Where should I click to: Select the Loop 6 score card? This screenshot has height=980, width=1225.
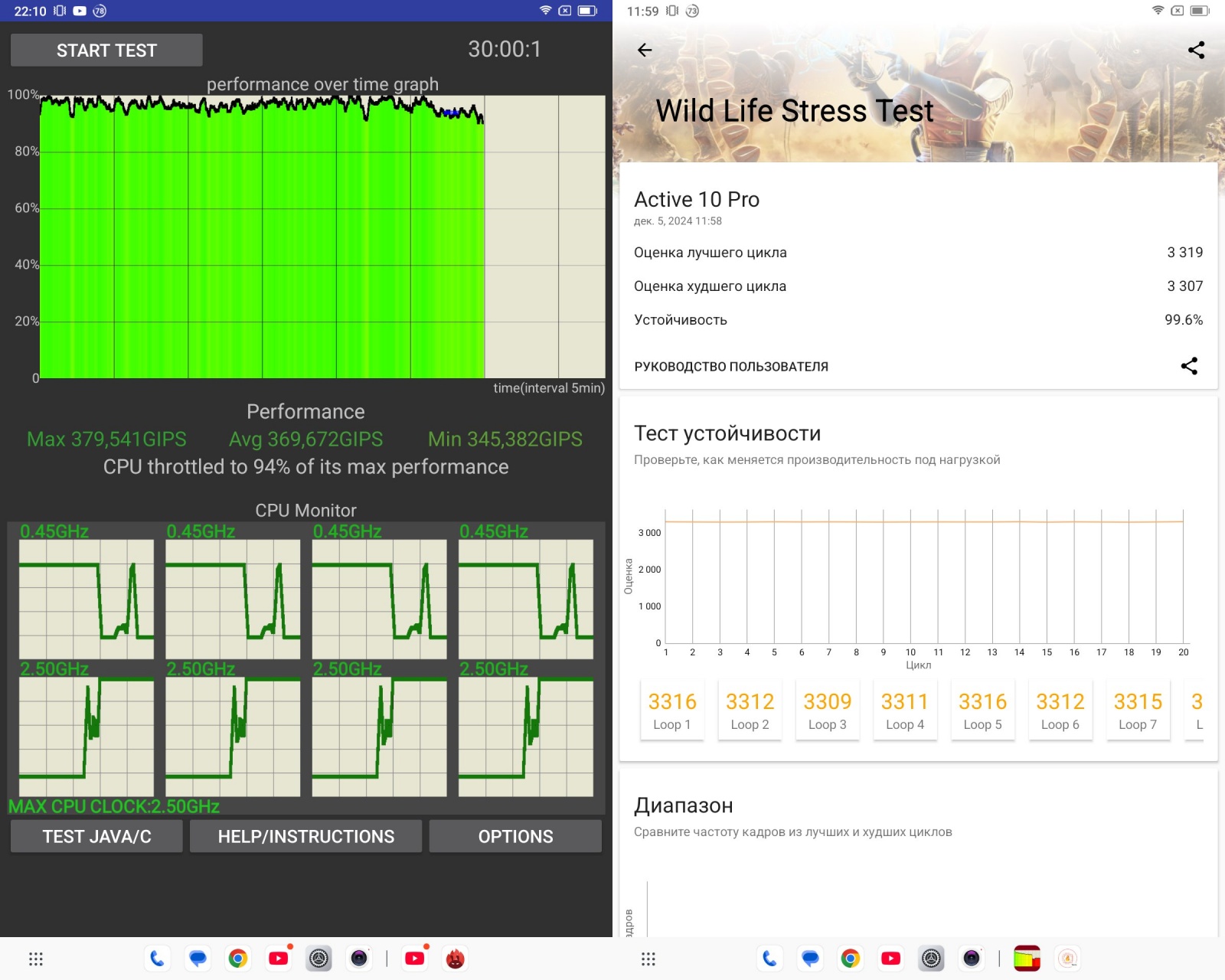point(1060,710)
